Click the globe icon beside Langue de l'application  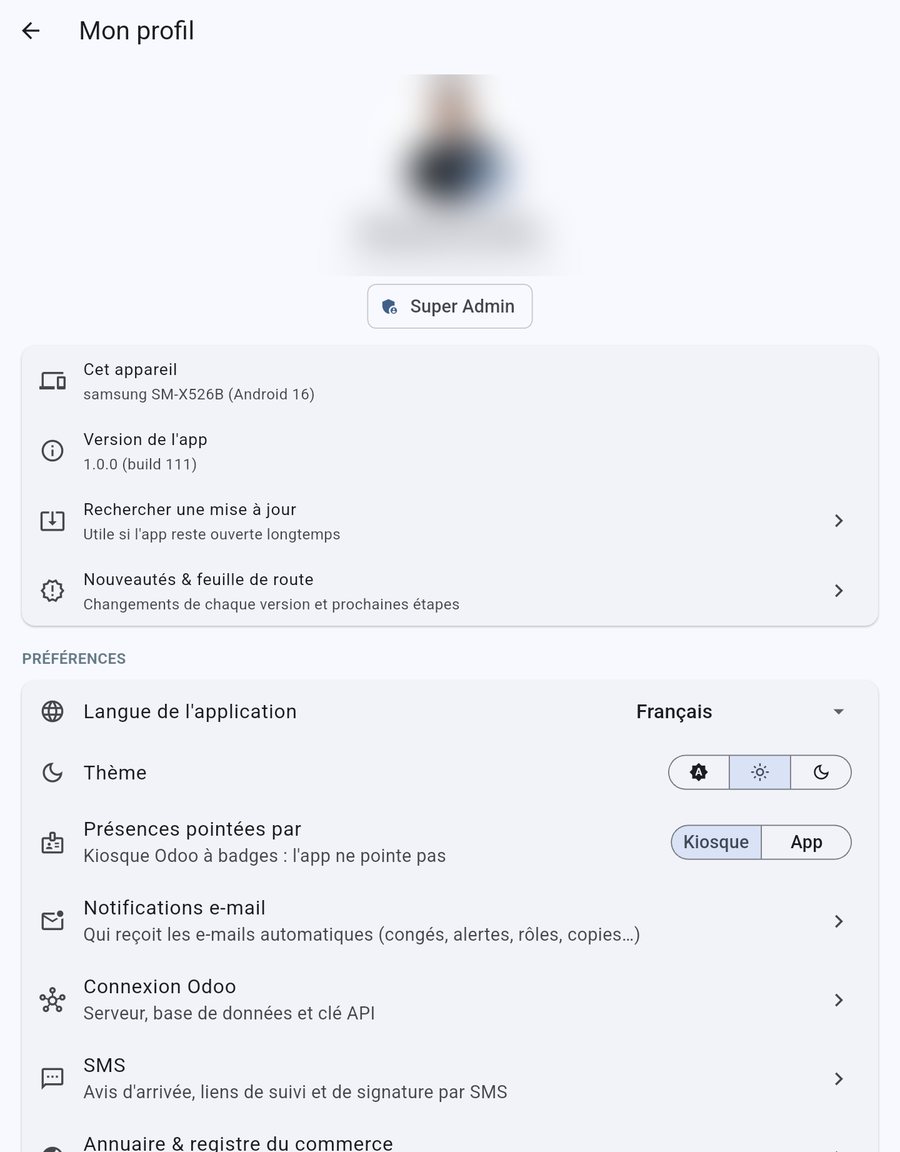(x=52, y=711)
